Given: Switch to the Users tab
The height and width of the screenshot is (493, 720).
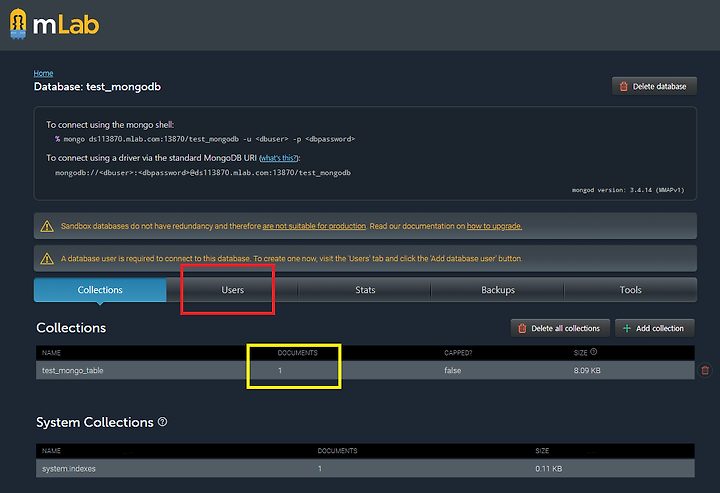Looking at the screenshot, I should point(232,290).
